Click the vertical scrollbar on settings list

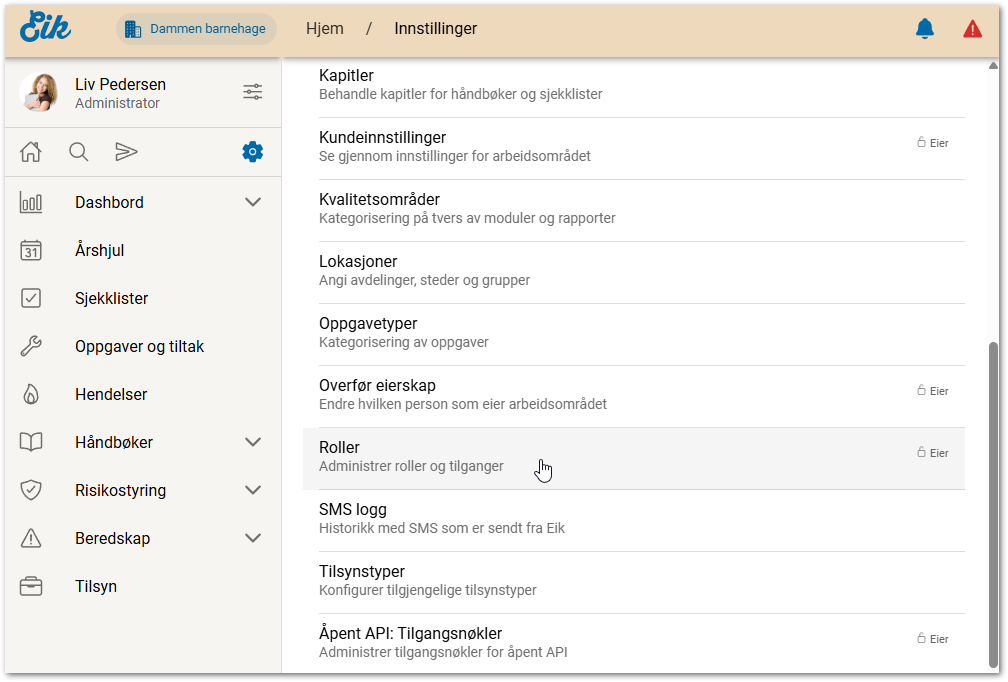tap(992, 500)
